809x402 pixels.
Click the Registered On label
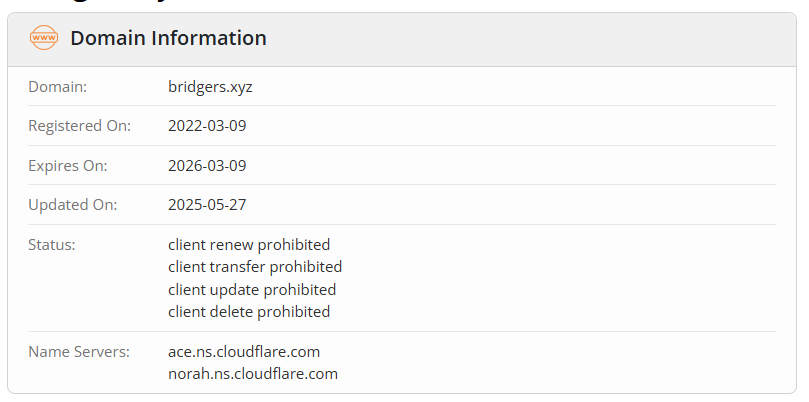(80, 126)
